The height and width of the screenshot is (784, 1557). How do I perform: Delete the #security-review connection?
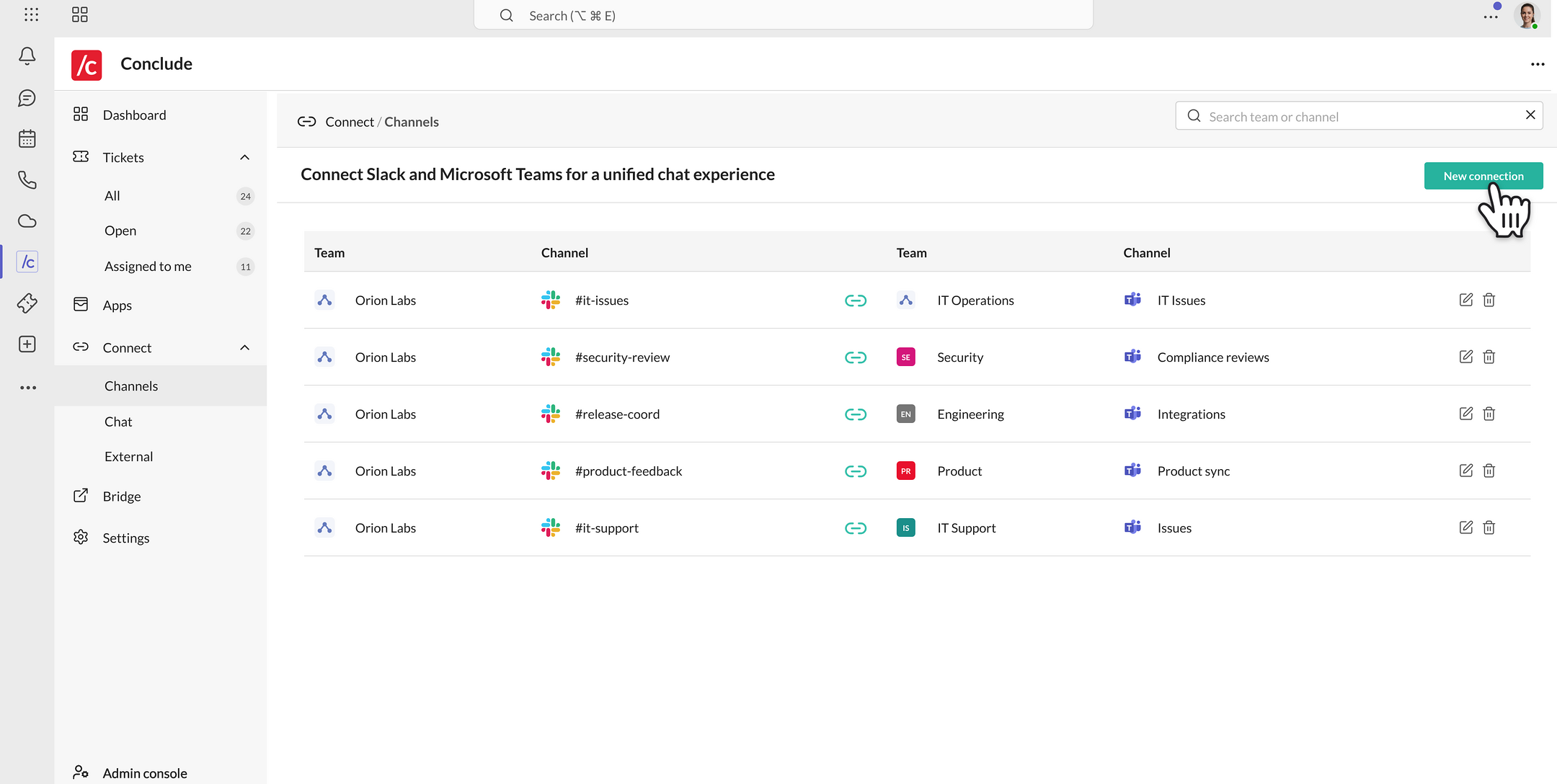point(1489,357)
